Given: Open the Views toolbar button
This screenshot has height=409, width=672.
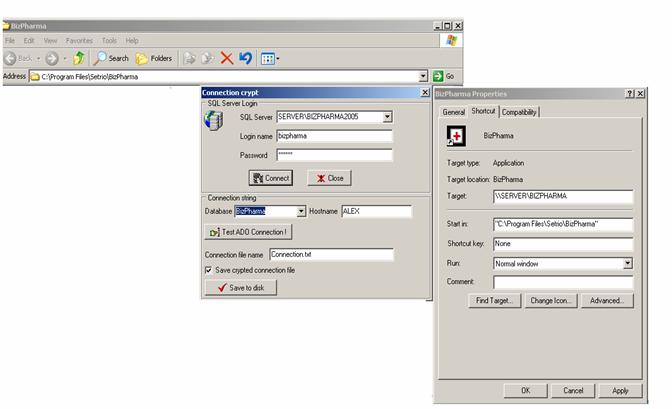Looking at the screenshot, I should [x=268, y=58].
